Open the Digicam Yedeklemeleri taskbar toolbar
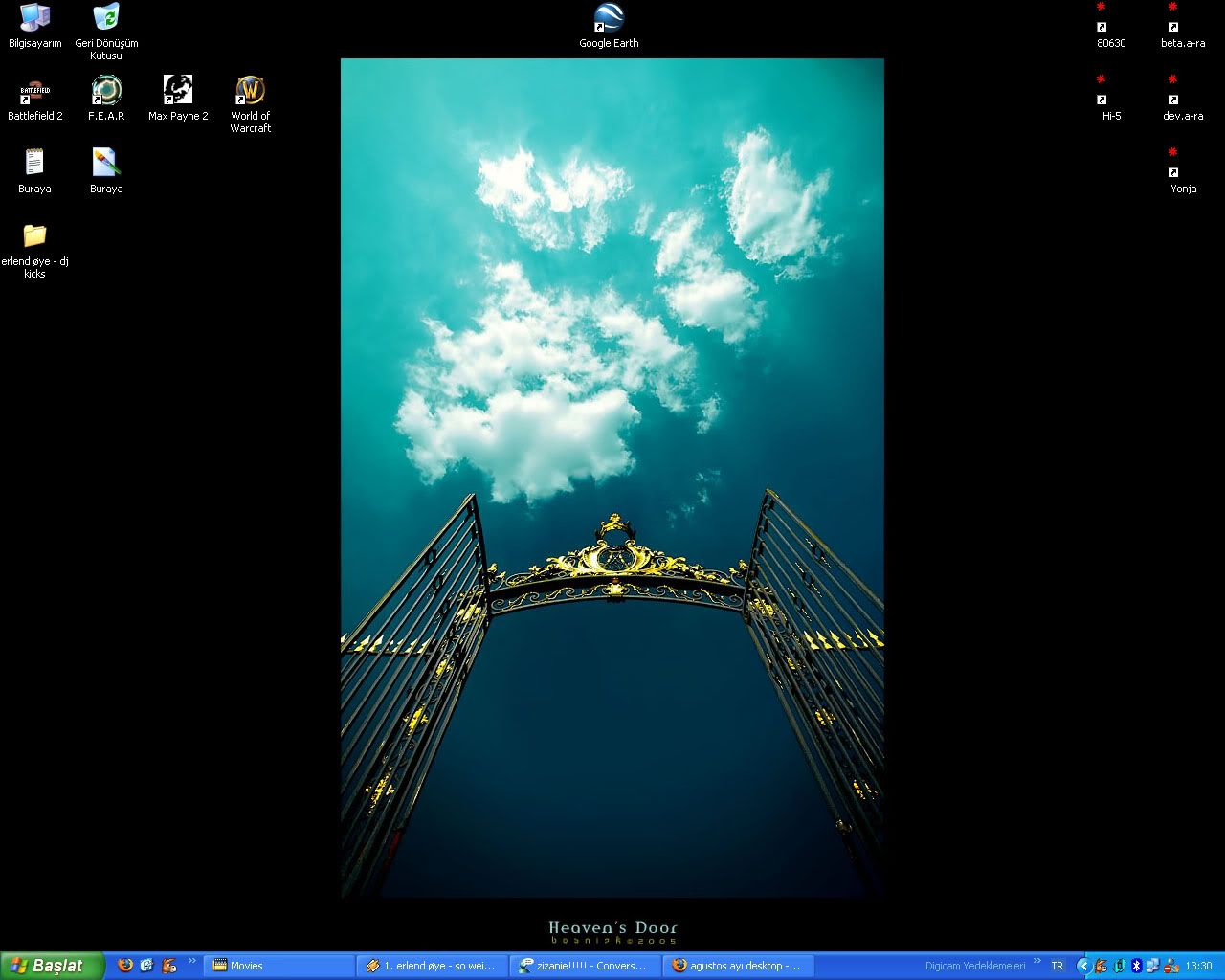Screen dimensions: 1225x980 [x=975, y=966]
